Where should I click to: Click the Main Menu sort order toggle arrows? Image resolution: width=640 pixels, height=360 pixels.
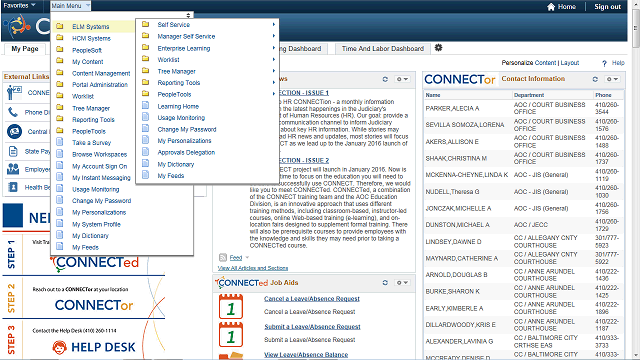click(x=188, y=15)
